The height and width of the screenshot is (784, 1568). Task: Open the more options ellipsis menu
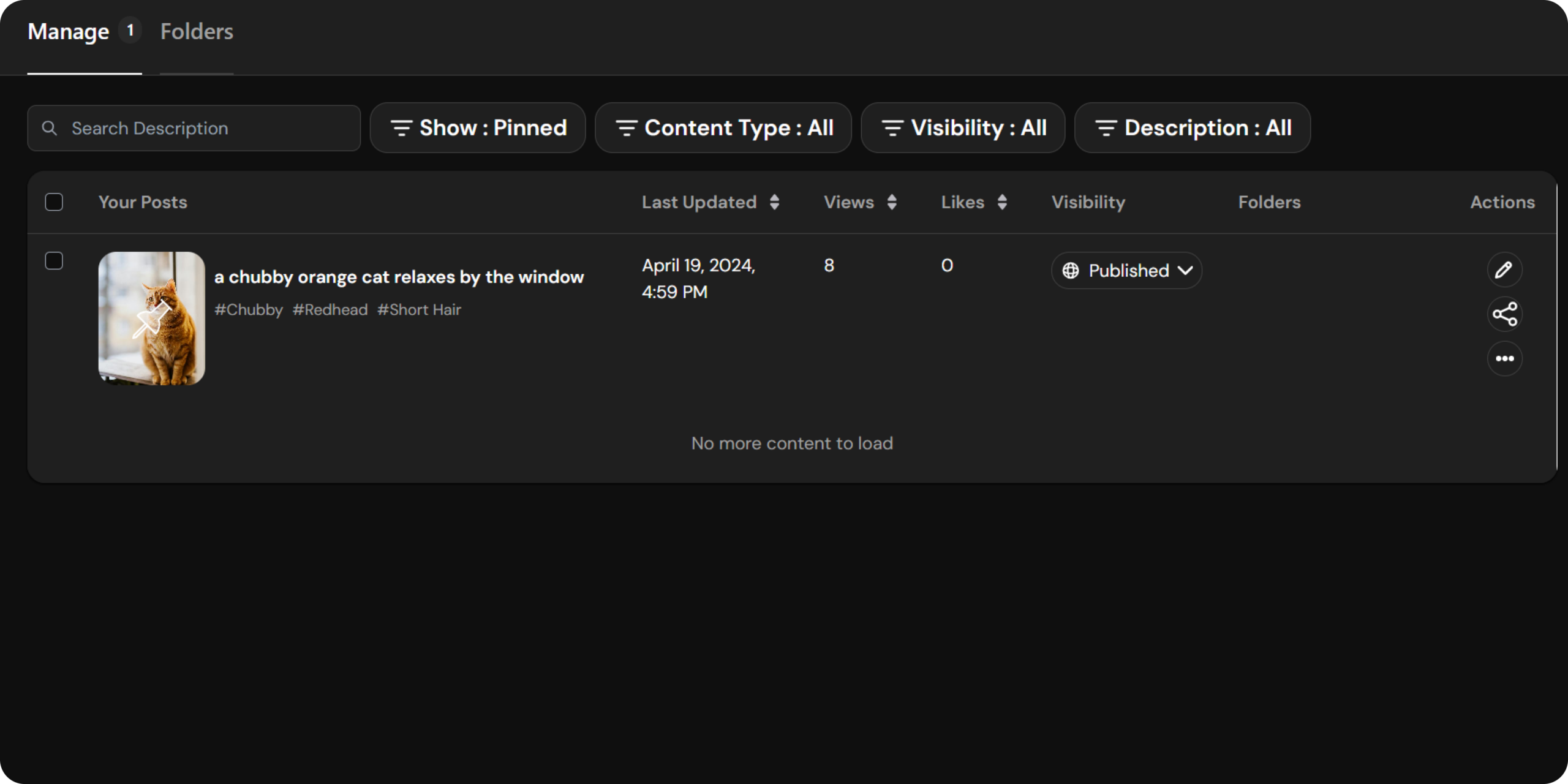(1504, 359)
